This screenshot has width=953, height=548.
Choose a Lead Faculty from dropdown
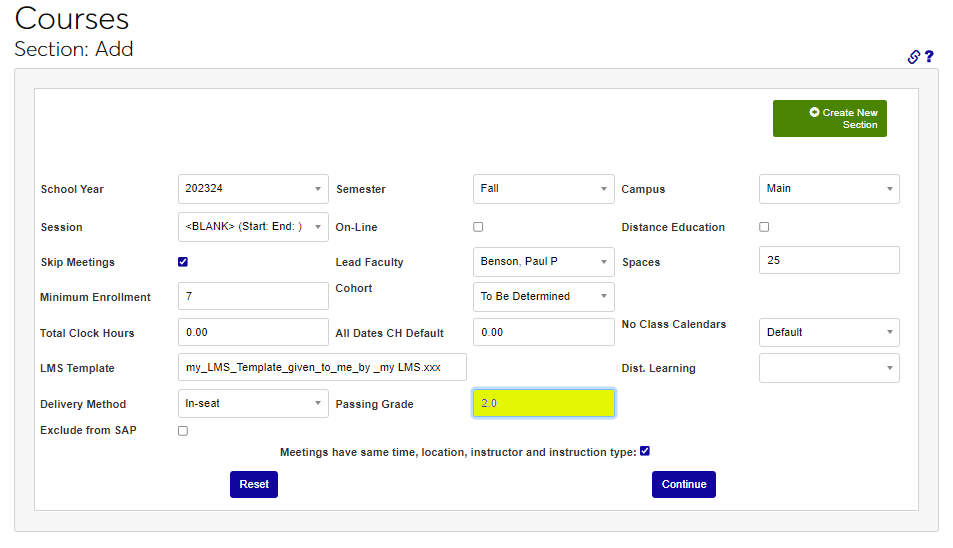[x=543, y=262]
